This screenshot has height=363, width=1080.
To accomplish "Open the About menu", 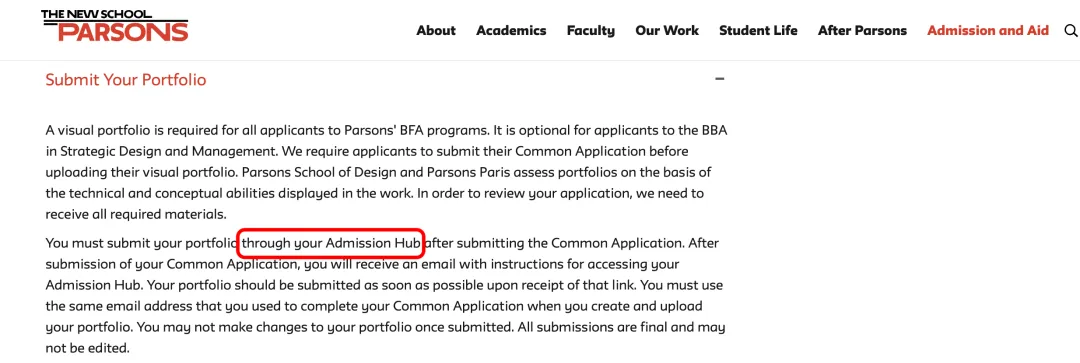I will (x=436, y=30).
